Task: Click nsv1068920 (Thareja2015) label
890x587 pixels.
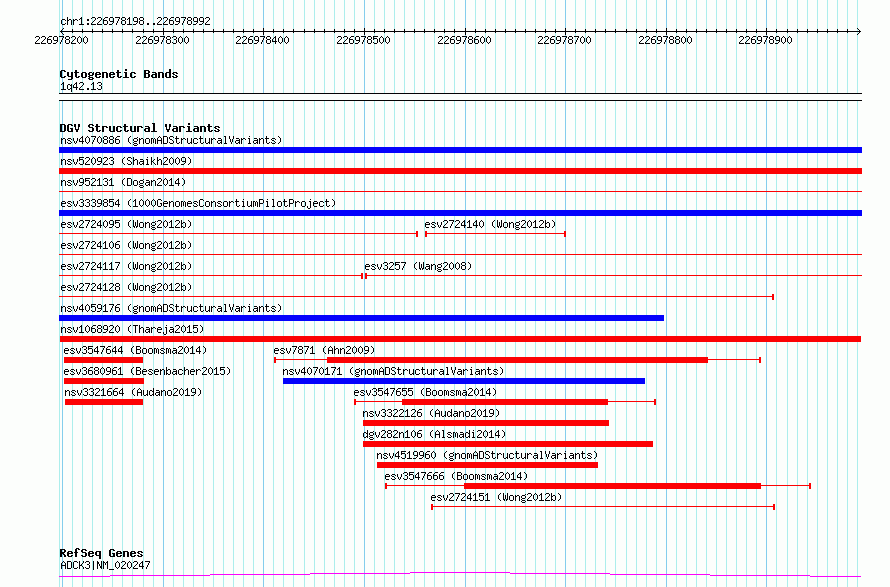Action: [x=132, y=329]
